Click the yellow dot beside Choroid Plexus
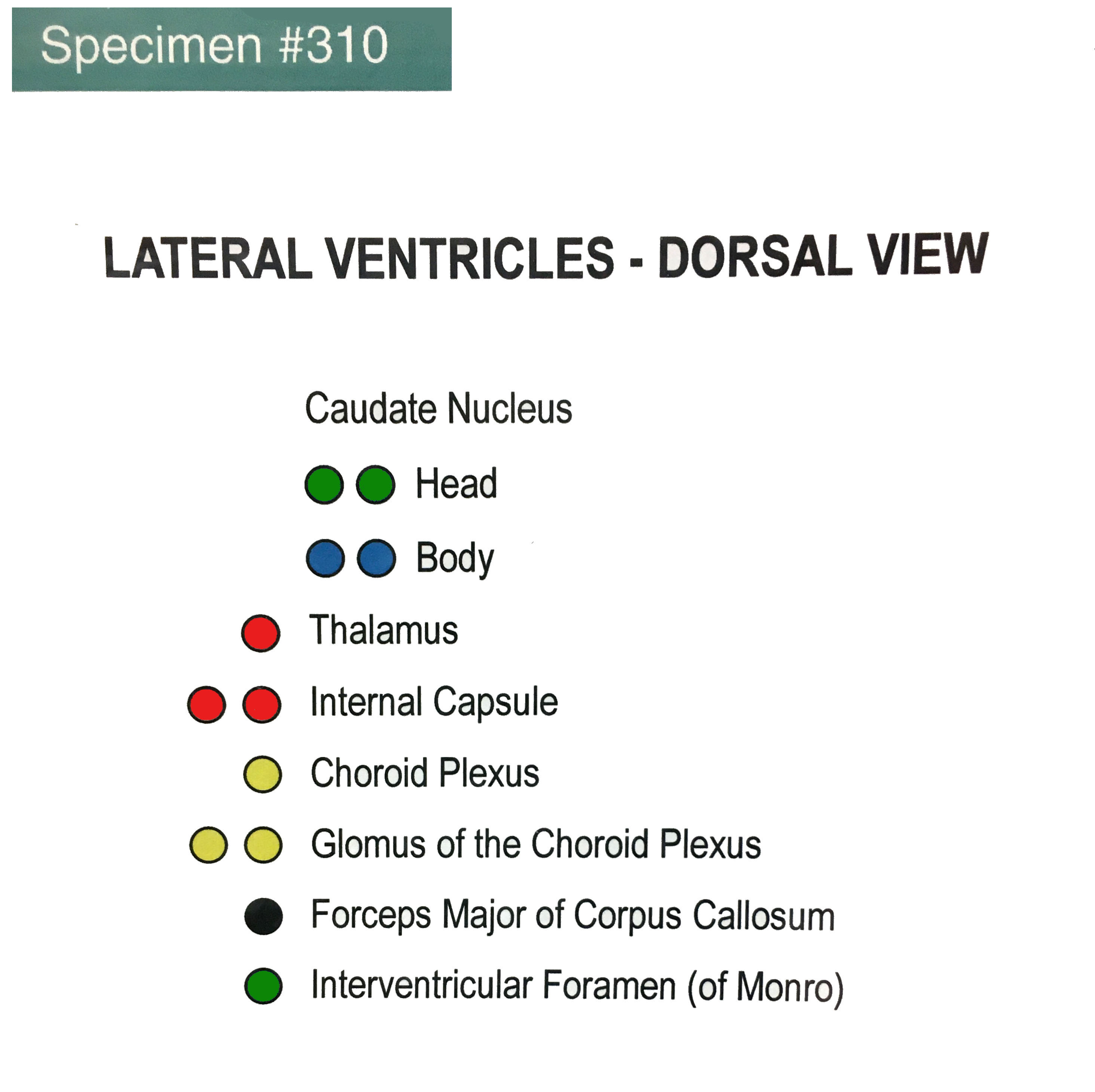The width and height of the screenshot is (1095, 1092). 263,774
